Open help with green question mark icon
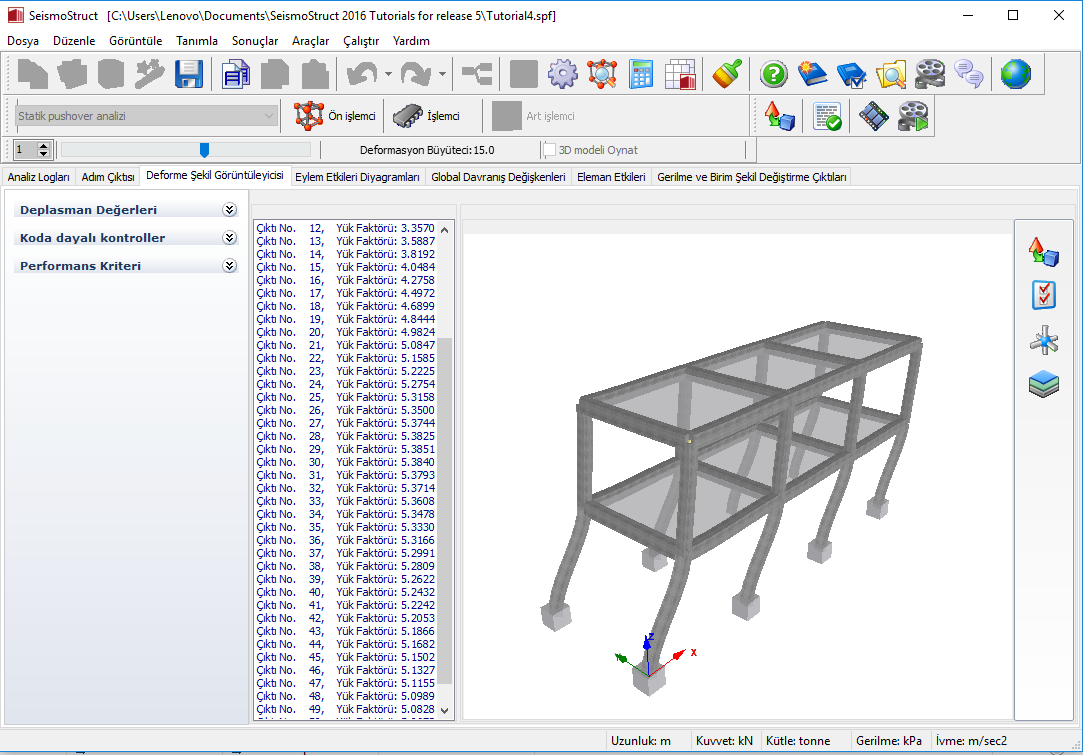The width and height of the screenshot is (1083, 755). tap(773, 74)
